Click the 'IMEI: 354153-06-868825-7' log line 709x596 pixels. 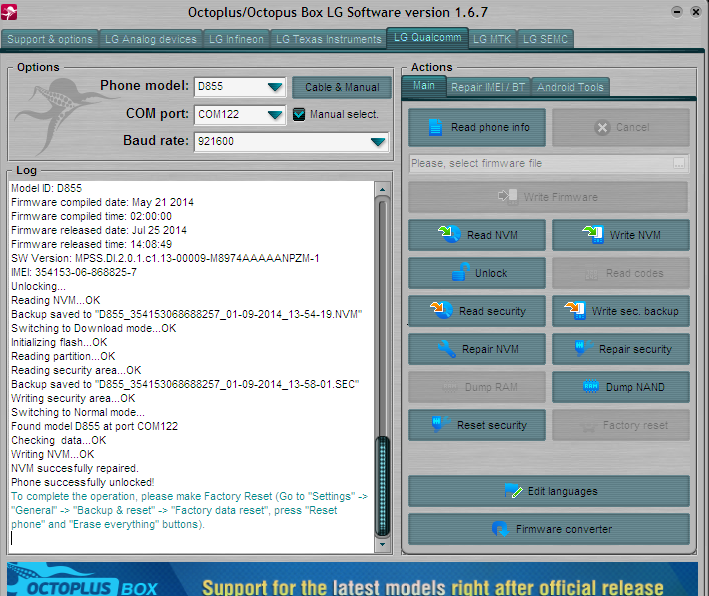[x=74, y=272]
